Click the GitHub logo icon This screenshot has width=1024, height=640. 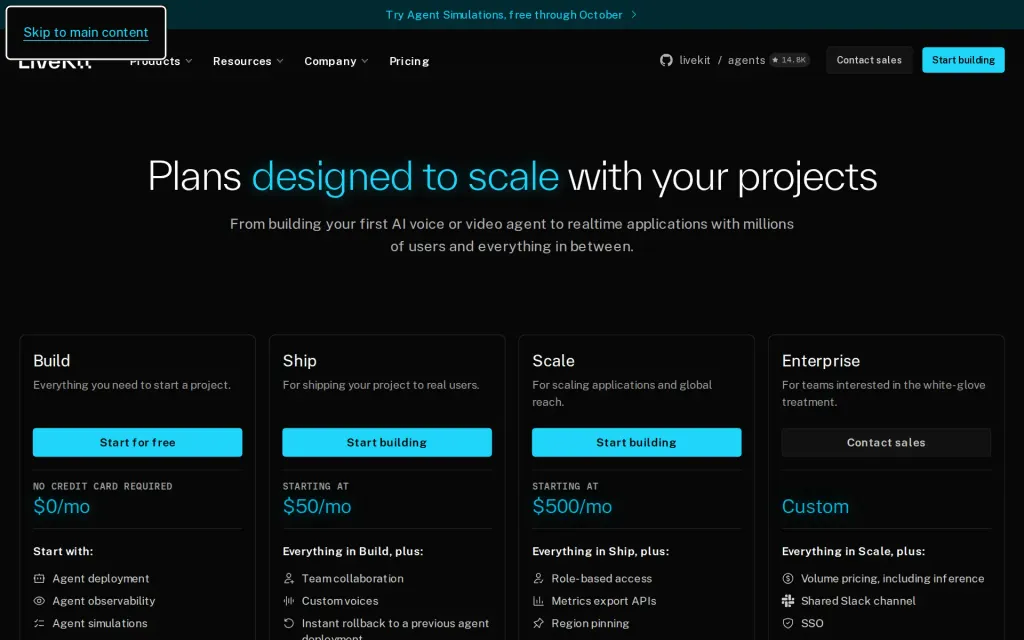click(666, 60)
